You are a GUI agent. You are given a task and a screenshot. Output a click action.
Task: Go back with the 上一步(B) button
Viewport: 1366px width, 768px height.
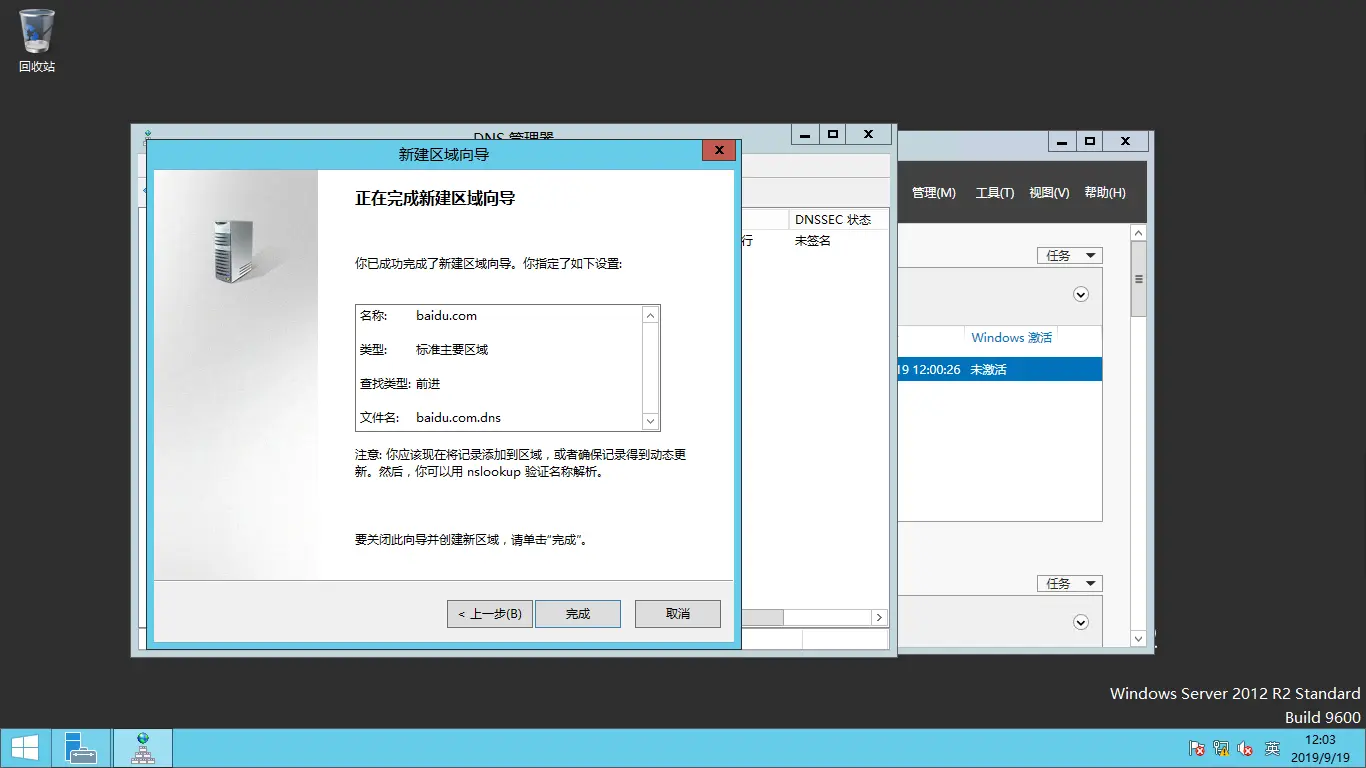490,614
